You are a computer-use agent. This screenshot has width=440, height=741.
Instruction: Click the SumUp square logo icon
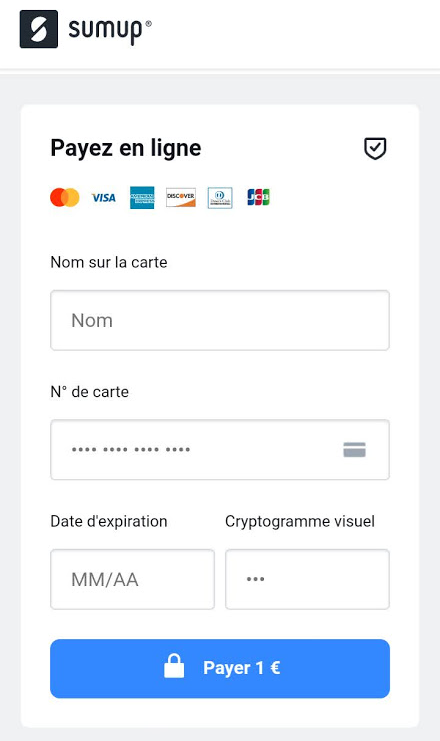(x=39, y=29)
